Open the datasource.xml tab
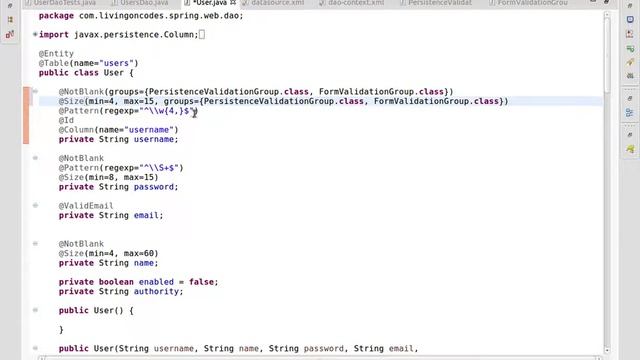Screen dimensions: 640x360 tap(274, 3)
